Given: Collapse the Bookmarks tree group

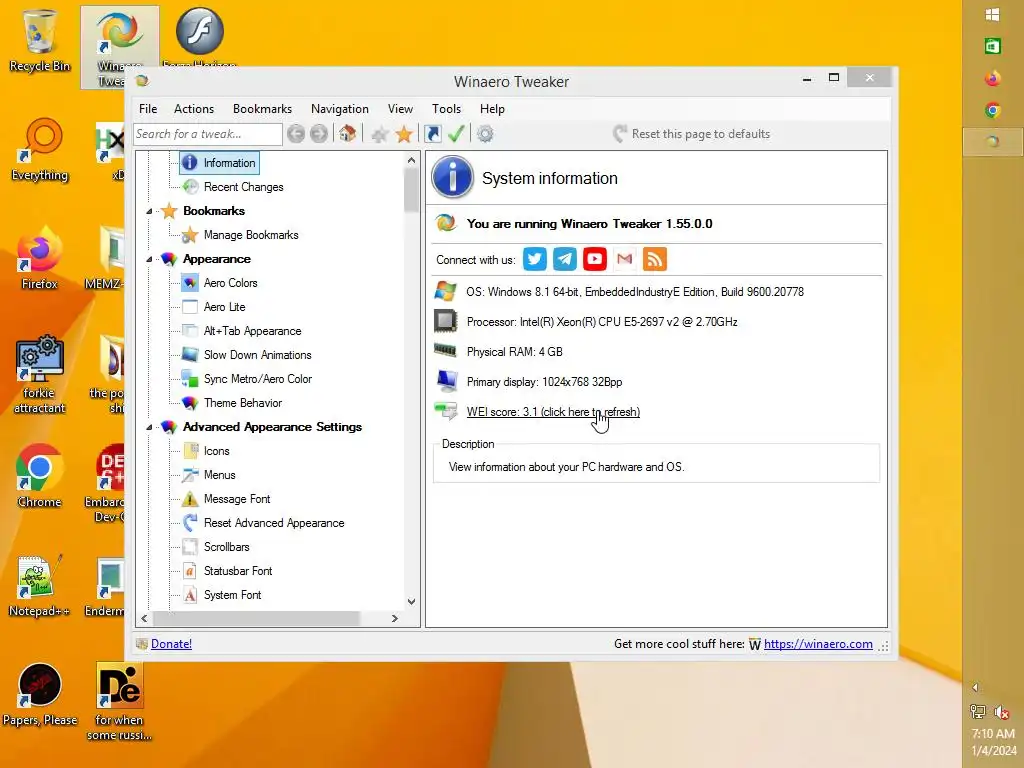Looking at the screenshot, I should pyautogui.click(x=149, y=211).
